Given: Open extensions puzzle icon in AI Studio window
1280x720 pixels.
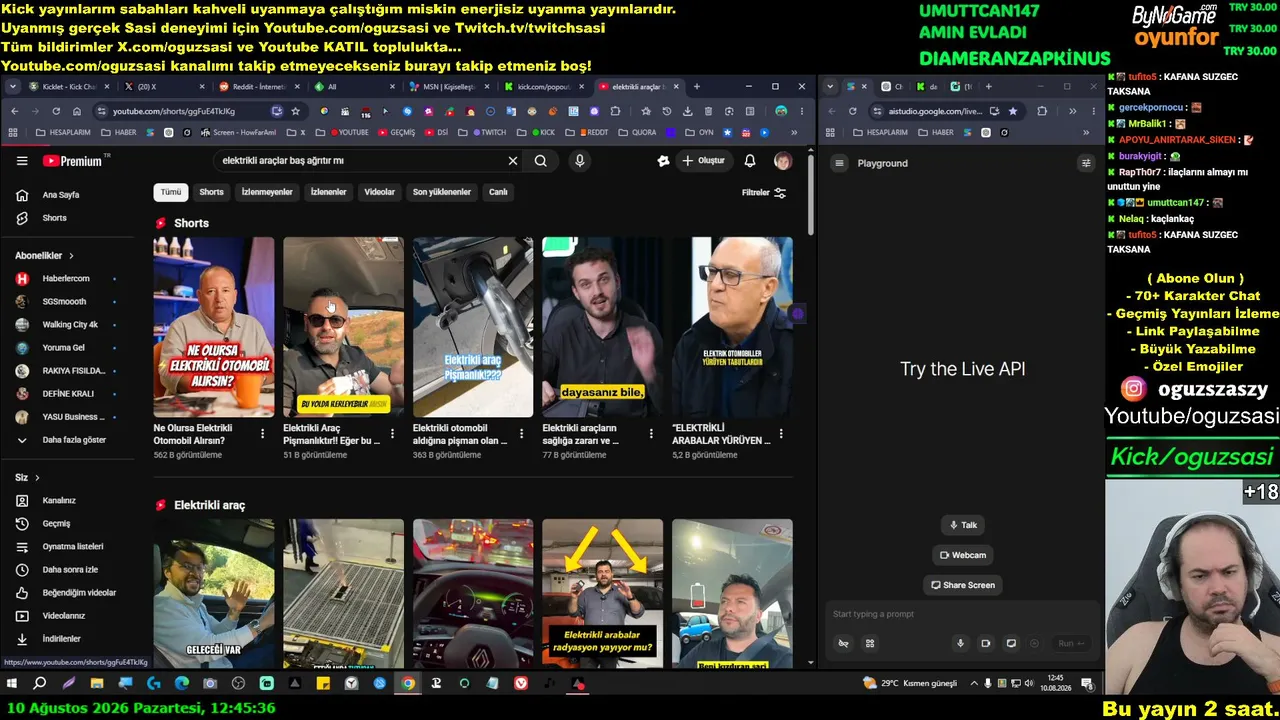Looking at the screenshot, I should [x=1042, y=111].
